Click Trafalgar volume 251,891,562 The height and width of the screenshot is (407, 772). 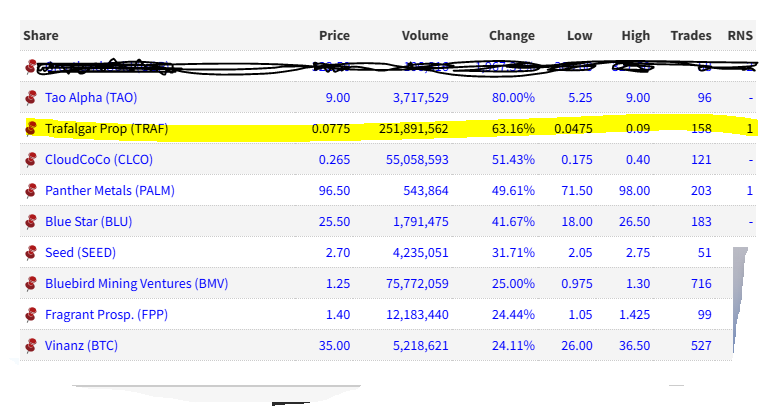pos(414,128)
